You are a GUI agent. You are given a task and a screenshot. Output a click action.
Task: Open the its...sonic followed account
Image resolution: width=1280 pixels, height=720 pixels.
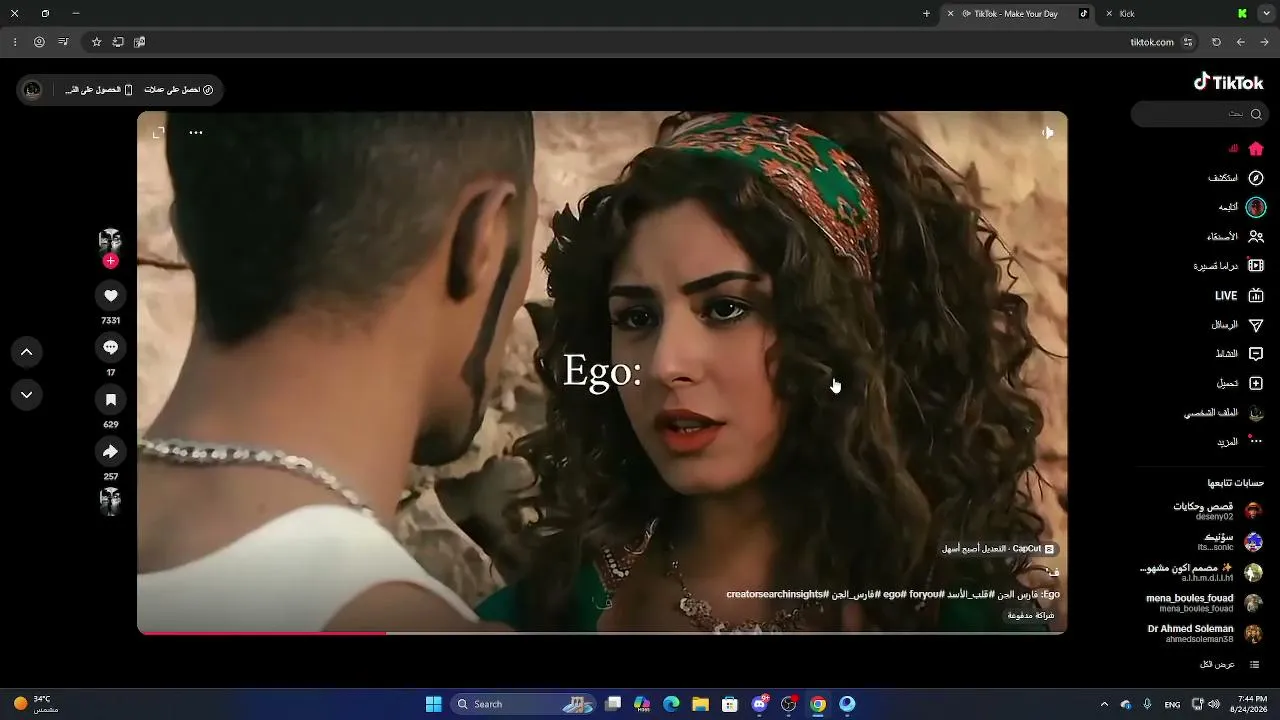(1230, 542)
